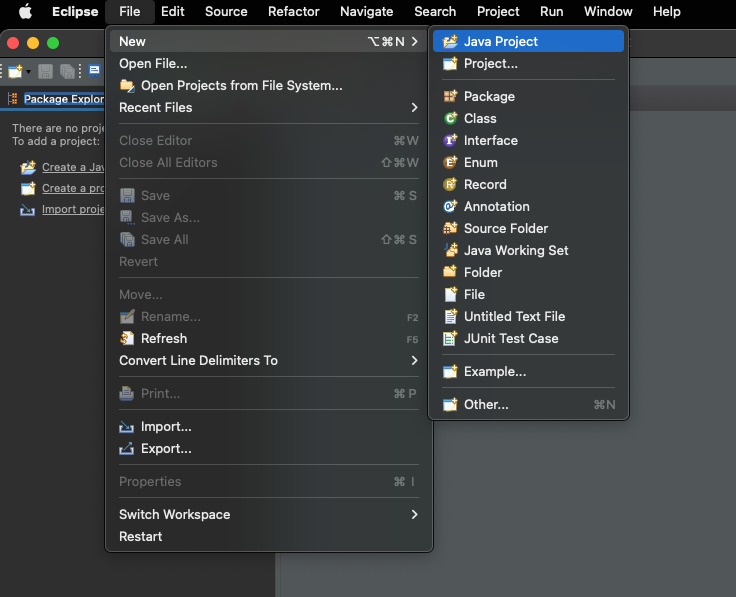Viewport: 736px width, 597px height.
Task: Click the Java Project icon in submenu
Action: pos(450,41)
